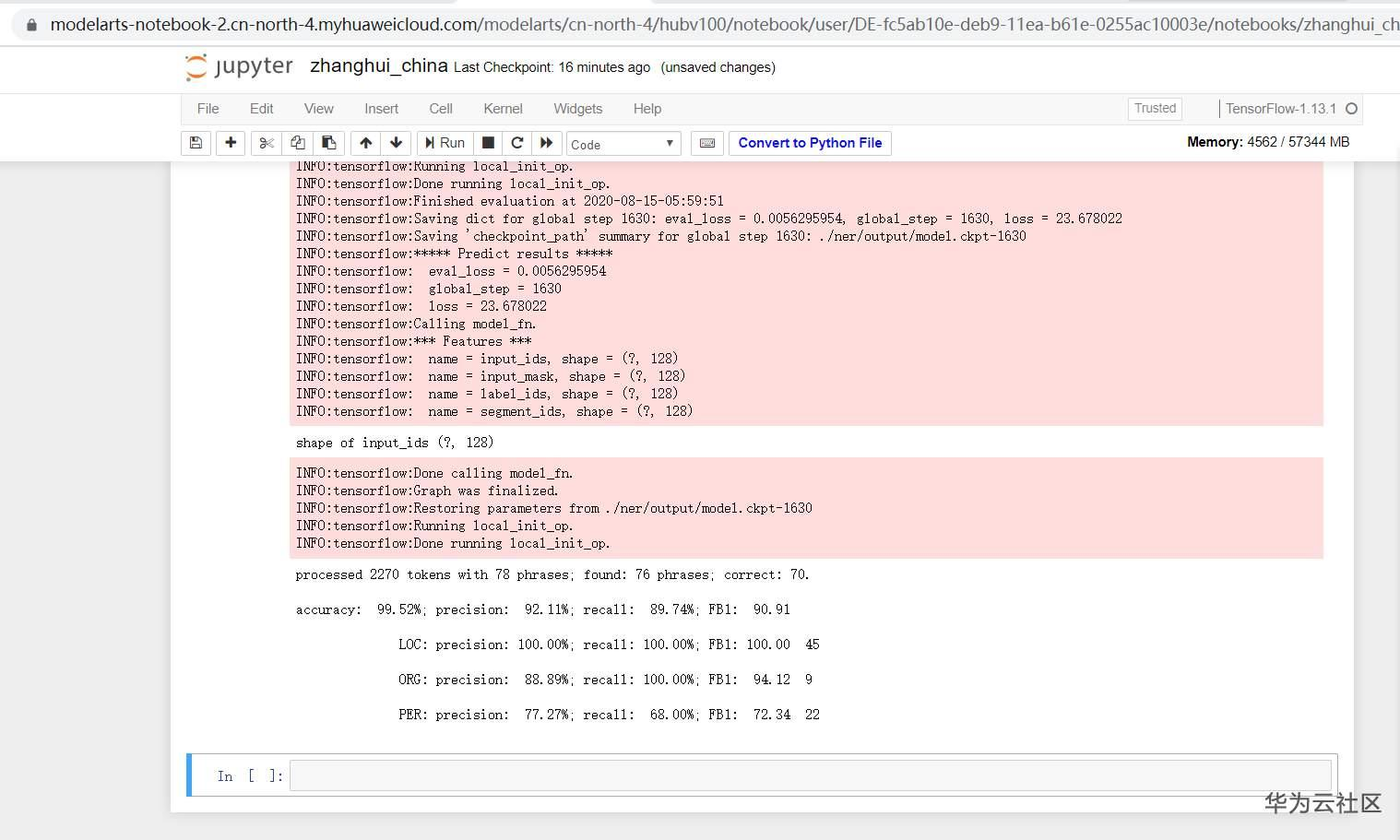The image size is (1400, 840).
Task: Click the 'name = input_ids' log line
Action: tap(487, 359)
